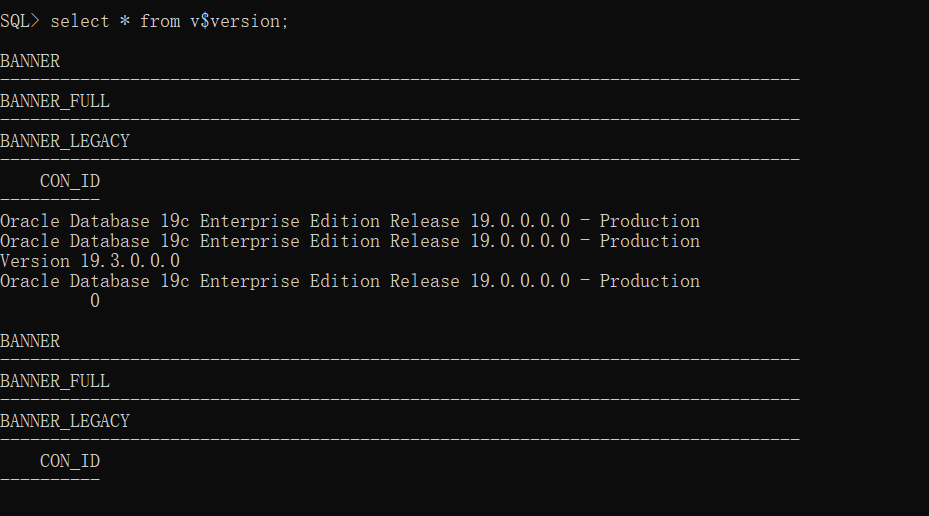Click the word from in the query
The width and height of the screenshot is (929, 516).
coord(160,21)
